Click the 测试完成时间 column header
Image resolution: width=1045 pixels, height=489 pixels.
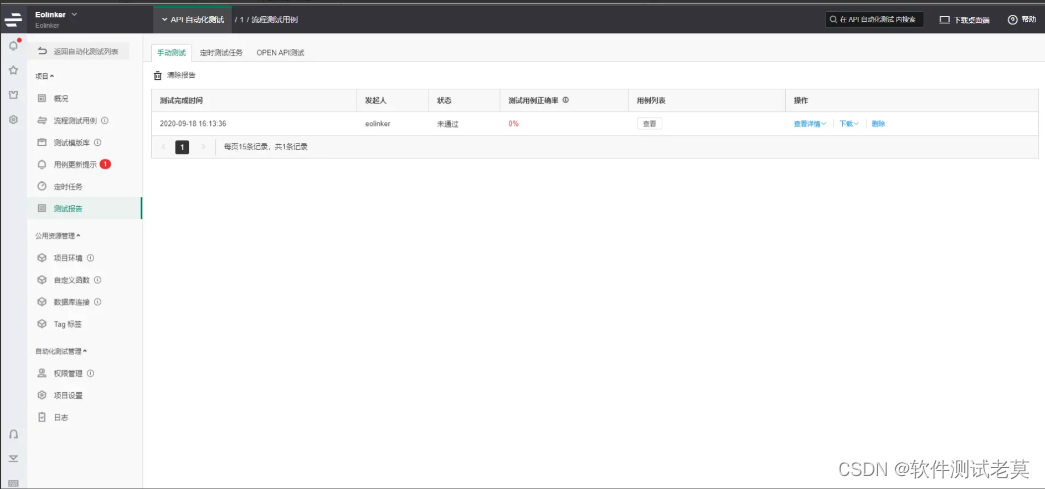click(x=181, y=101)
